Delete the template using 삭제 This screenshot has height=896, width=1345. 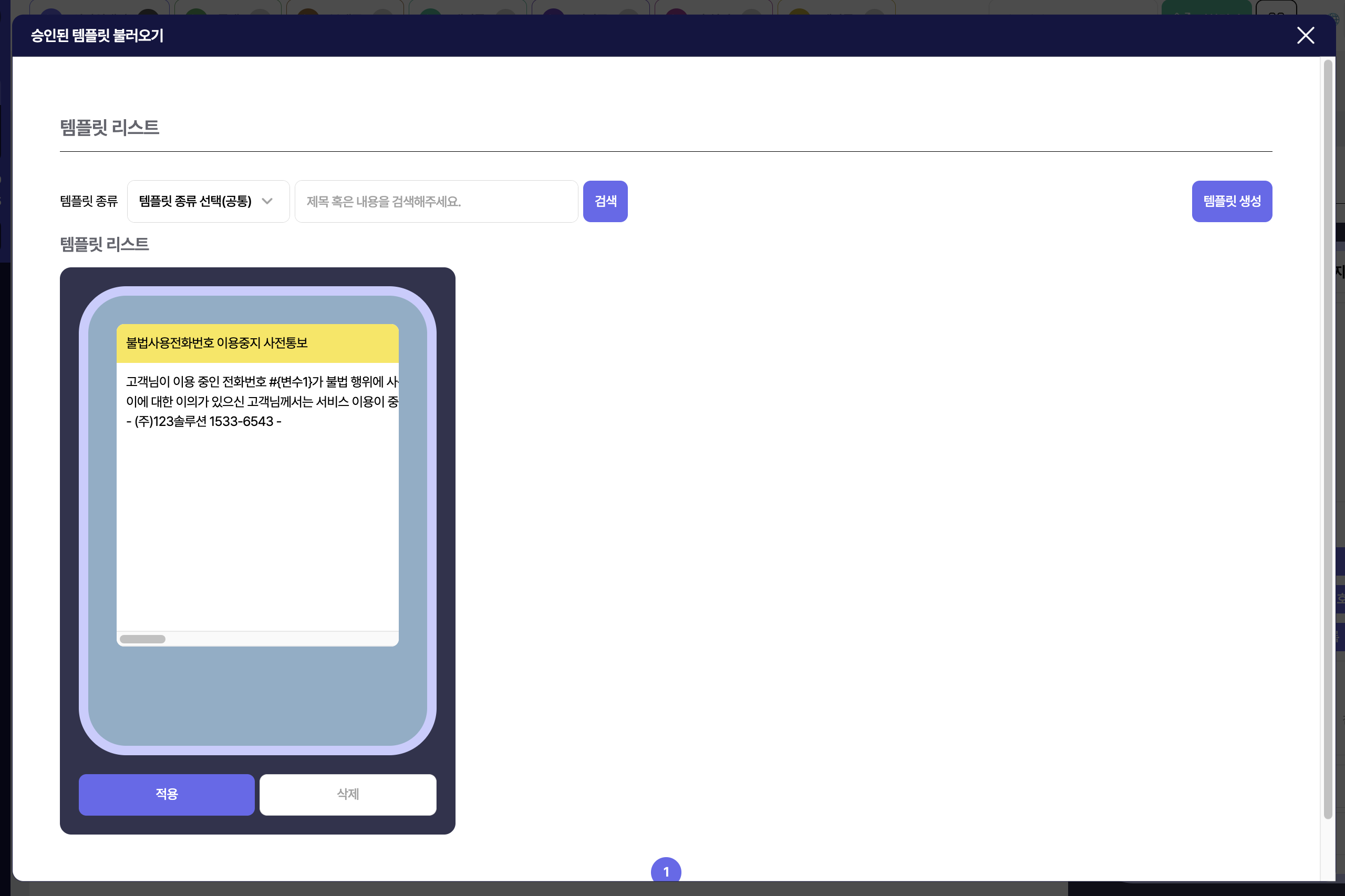point(347,794)
